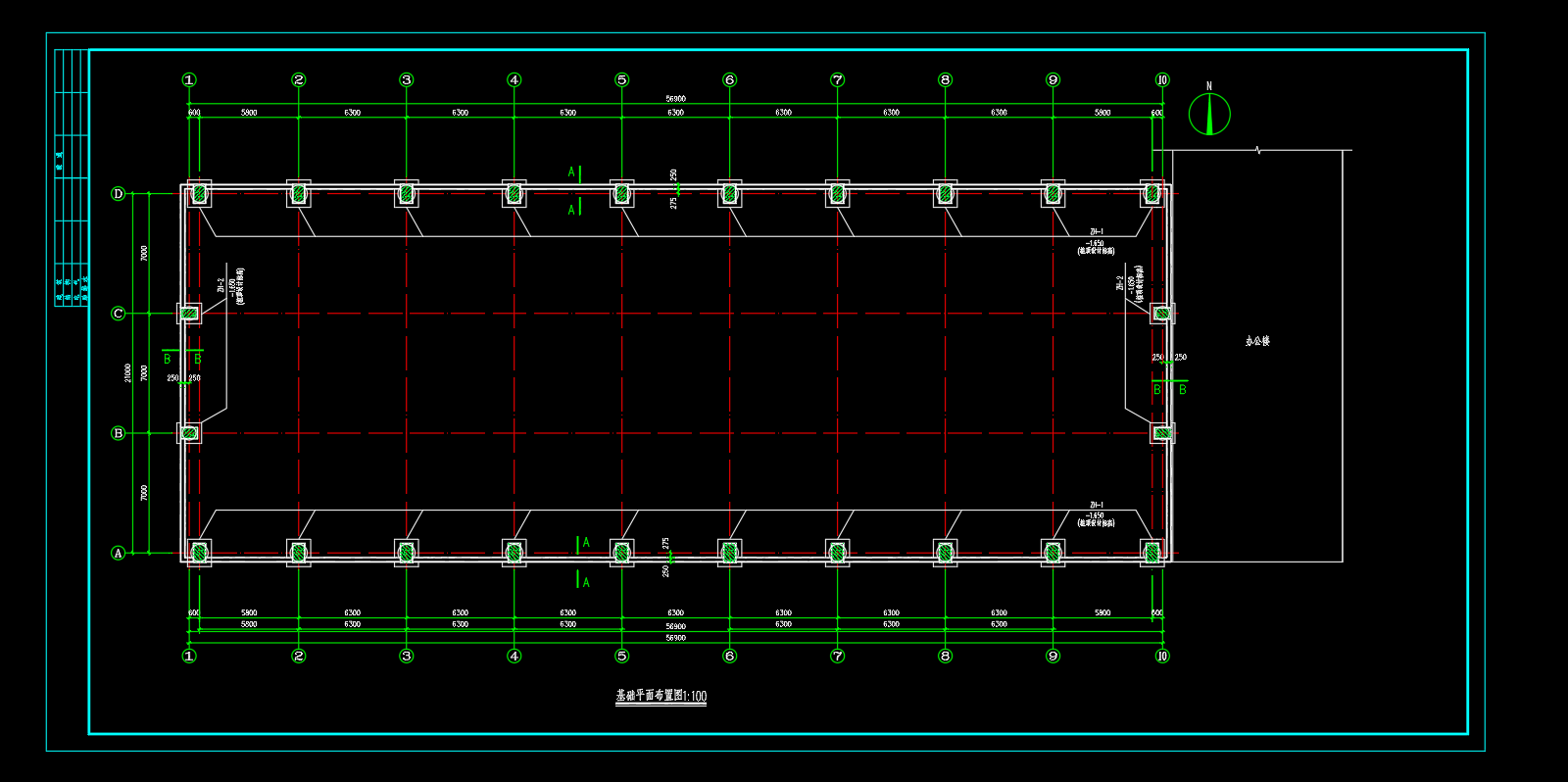Select the footing at grid C-1
This screenshot has height=782, width=1568.
189,314
